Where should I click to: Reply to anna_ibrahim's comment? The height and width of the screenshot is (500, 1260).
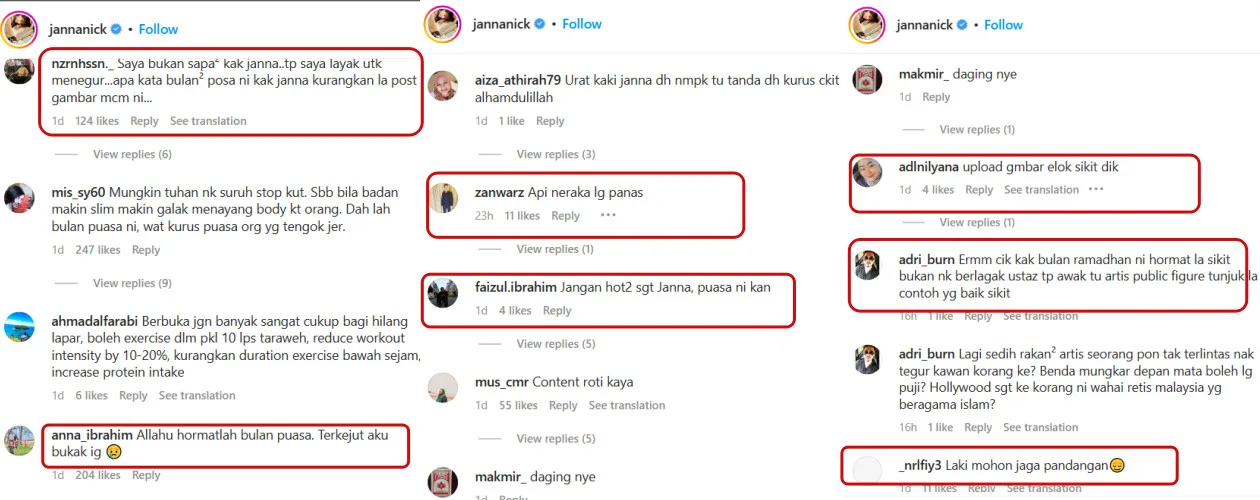(x=146, y=476)
